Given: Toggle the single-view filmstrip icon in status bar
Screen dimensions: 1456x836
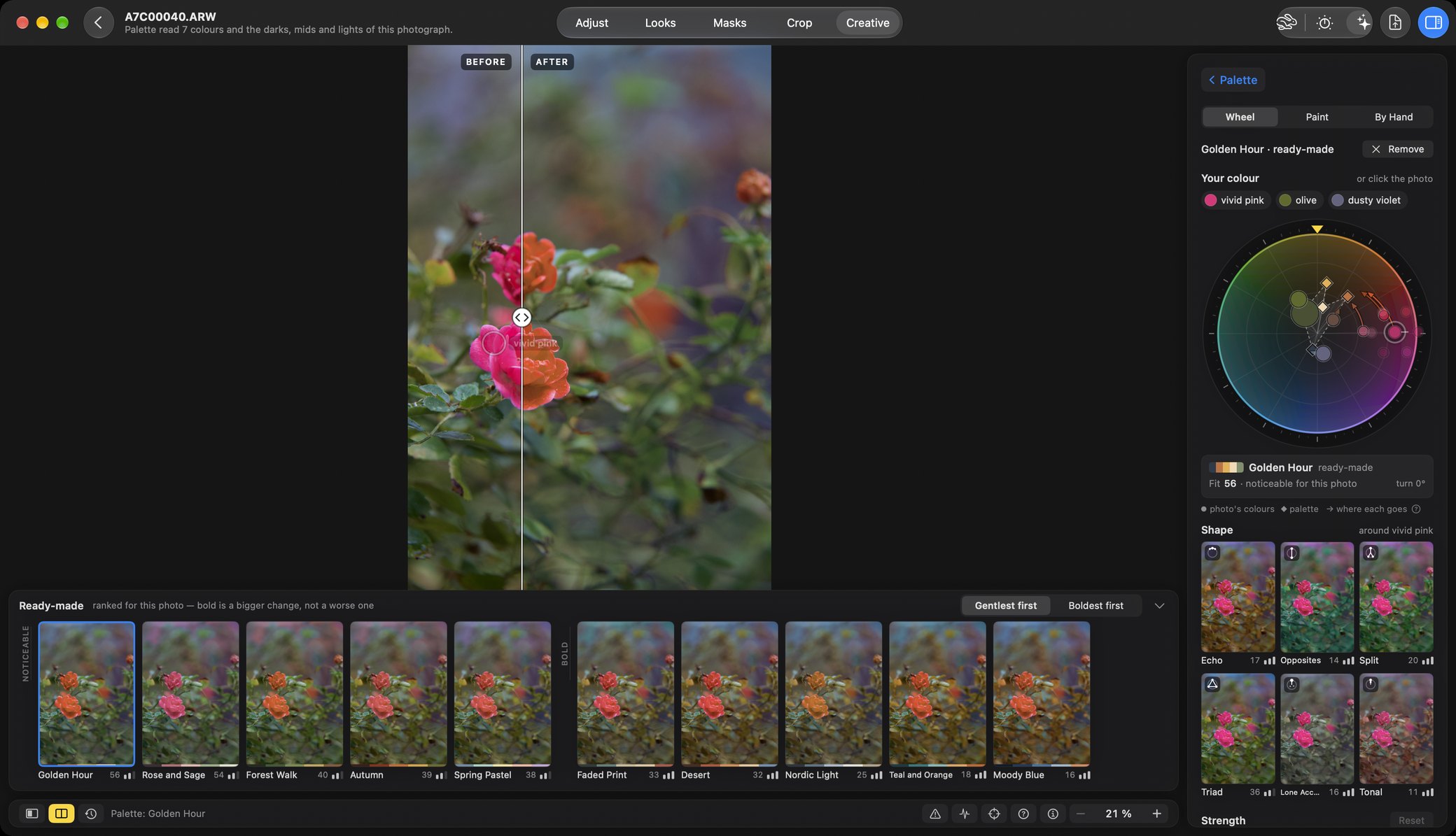Looking at the screenshot, I should pyautogui.click(x=32, y=814).
